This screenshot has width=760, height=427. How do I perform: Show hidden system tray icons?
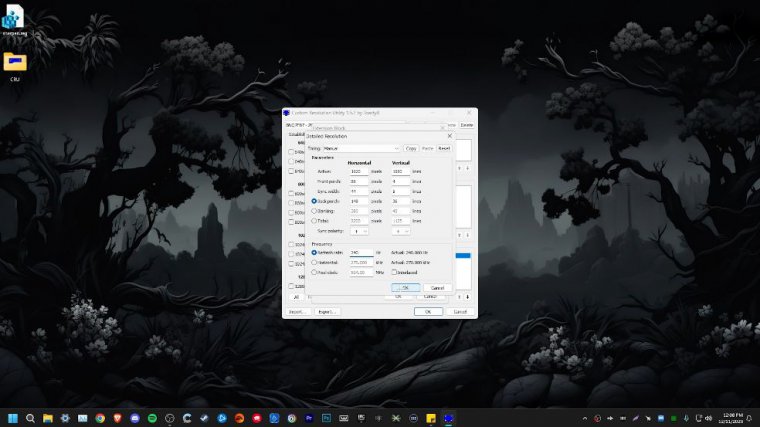[584, 417]
